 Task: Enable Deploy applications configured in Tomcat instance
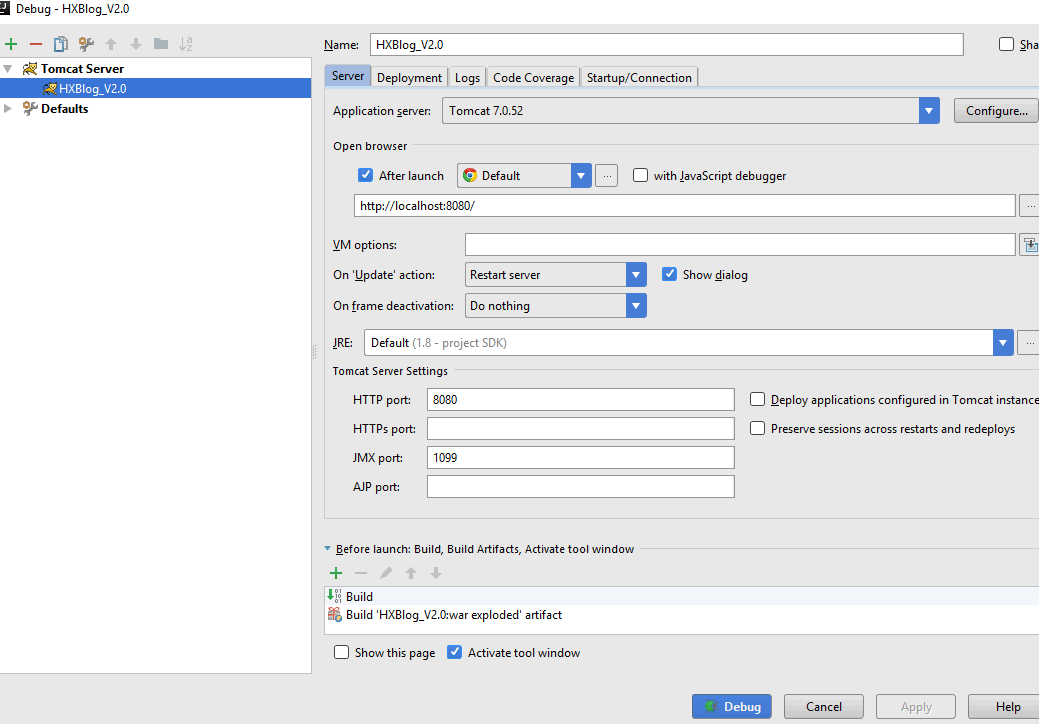tap(757, 399)
